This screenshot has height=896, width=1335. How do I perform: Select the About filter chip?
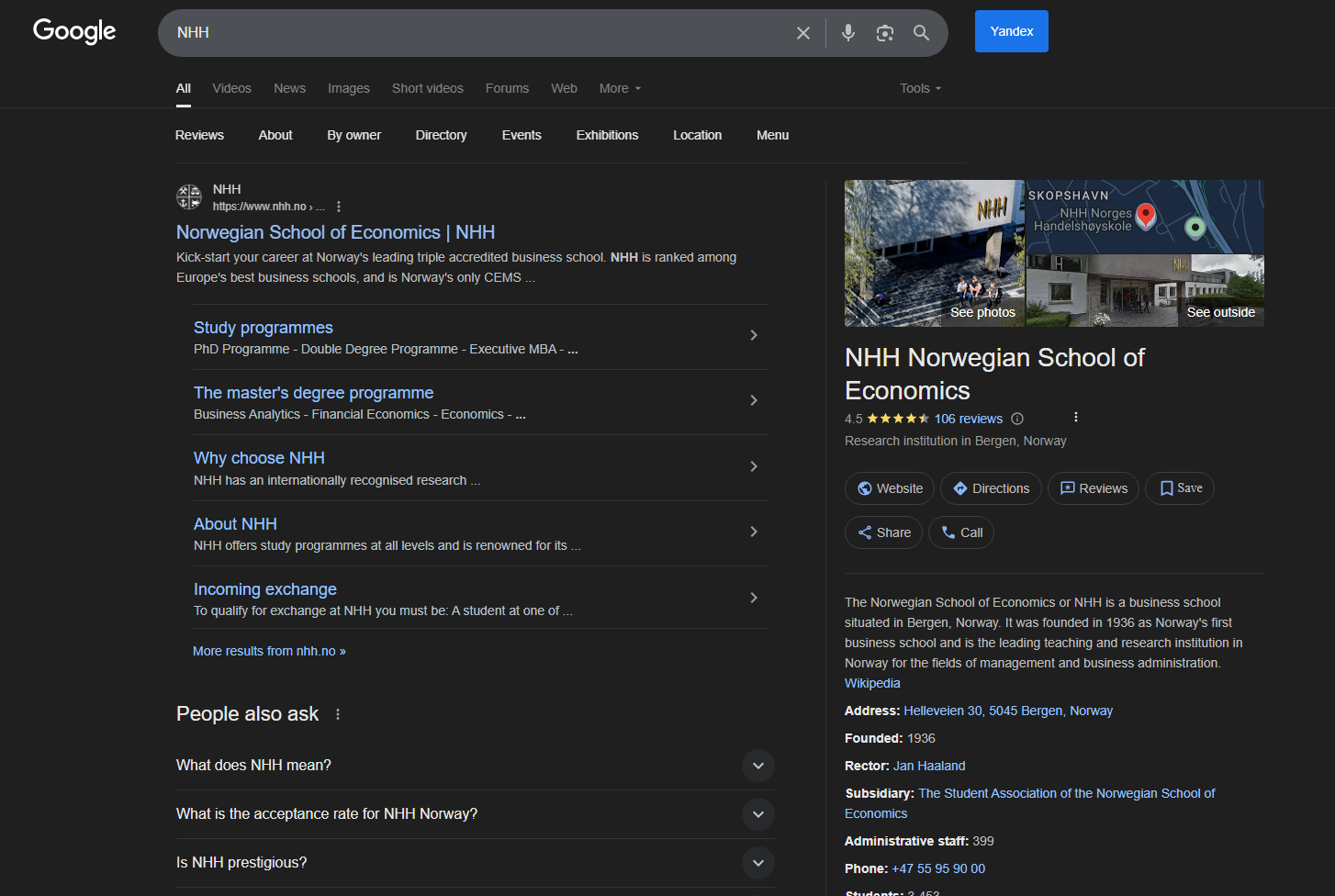click(275, 135)
